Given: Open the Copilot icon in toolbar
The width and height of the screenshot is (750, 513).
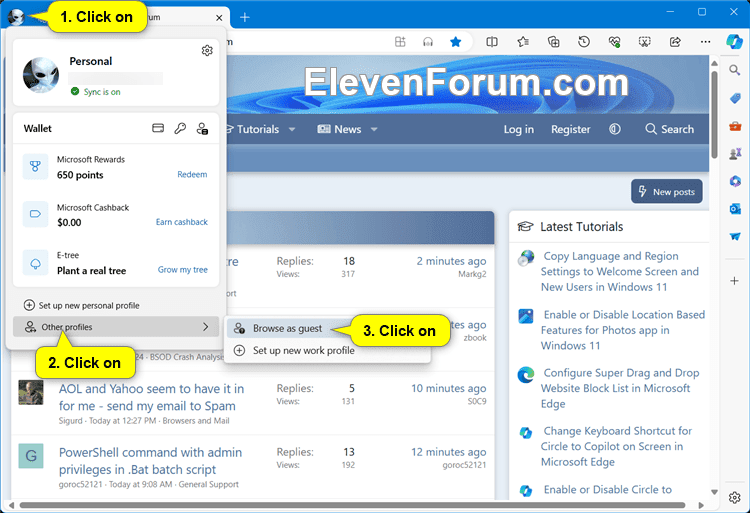Looking at the screenshot, I should click(x=734, y=42).
